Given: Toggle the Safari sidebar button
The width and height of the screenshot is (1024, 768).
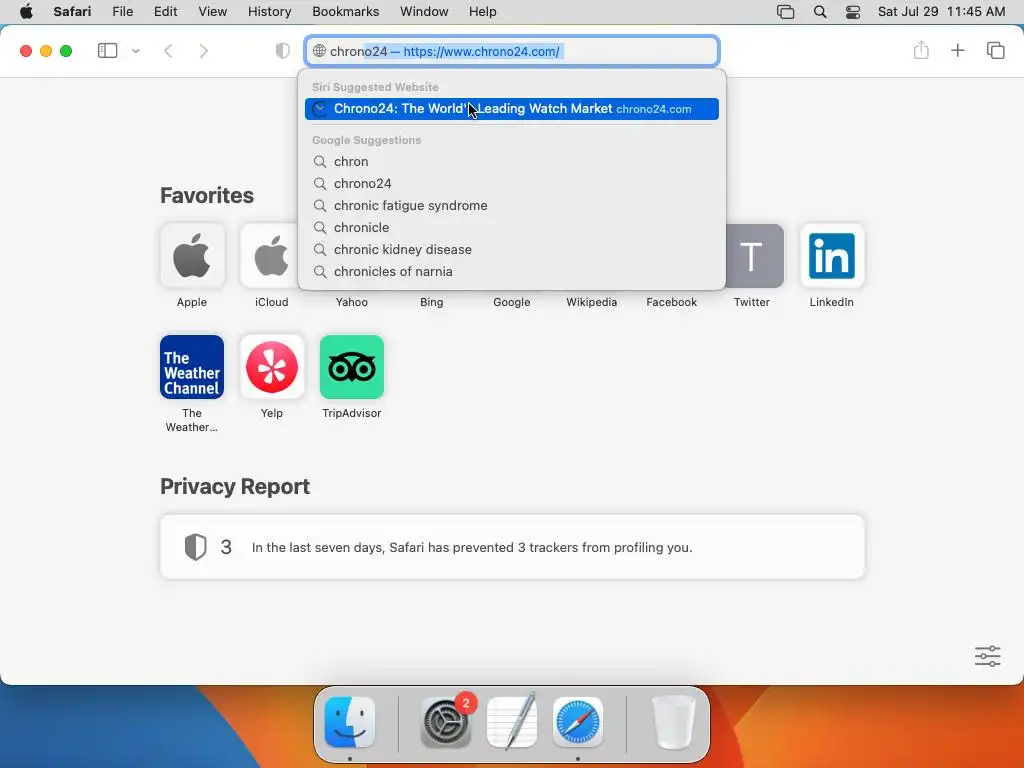Looking at the screenshot, I should tap(107, 51).
